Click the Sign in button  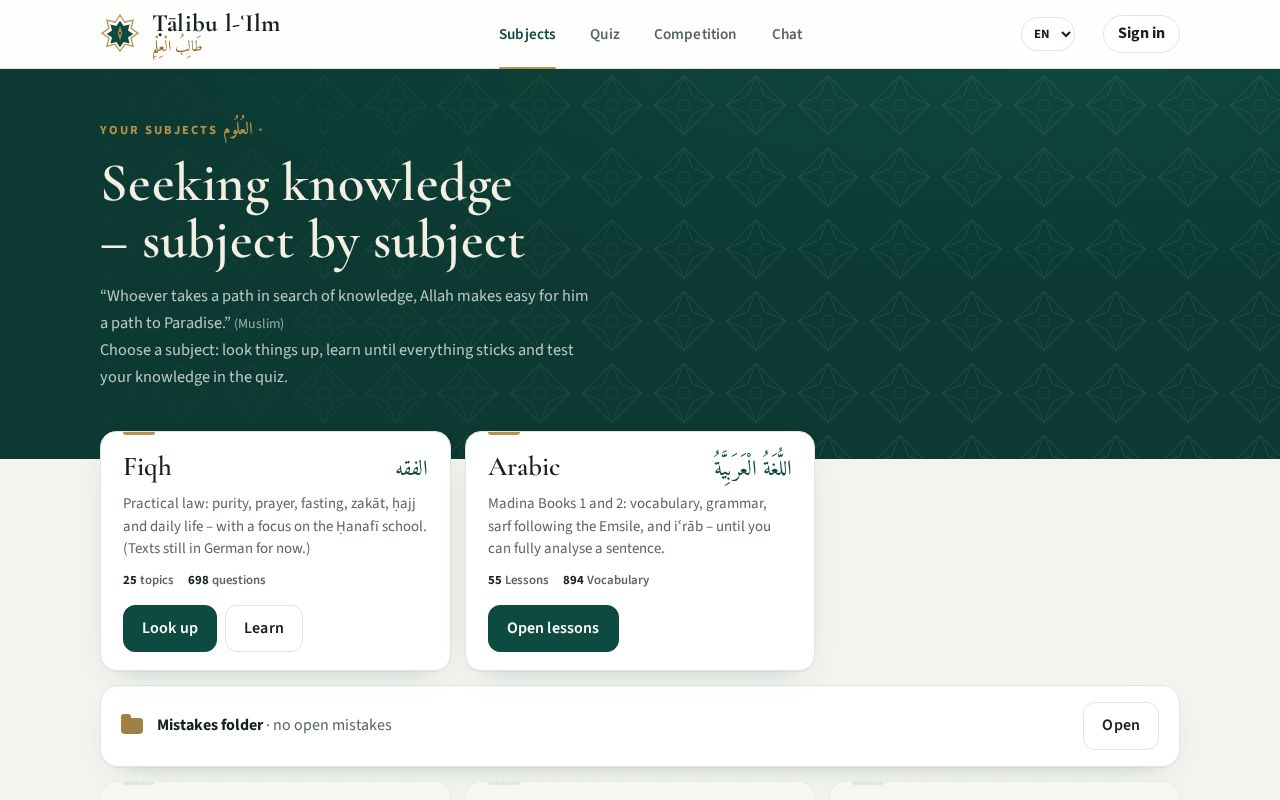coord(1141,34)
